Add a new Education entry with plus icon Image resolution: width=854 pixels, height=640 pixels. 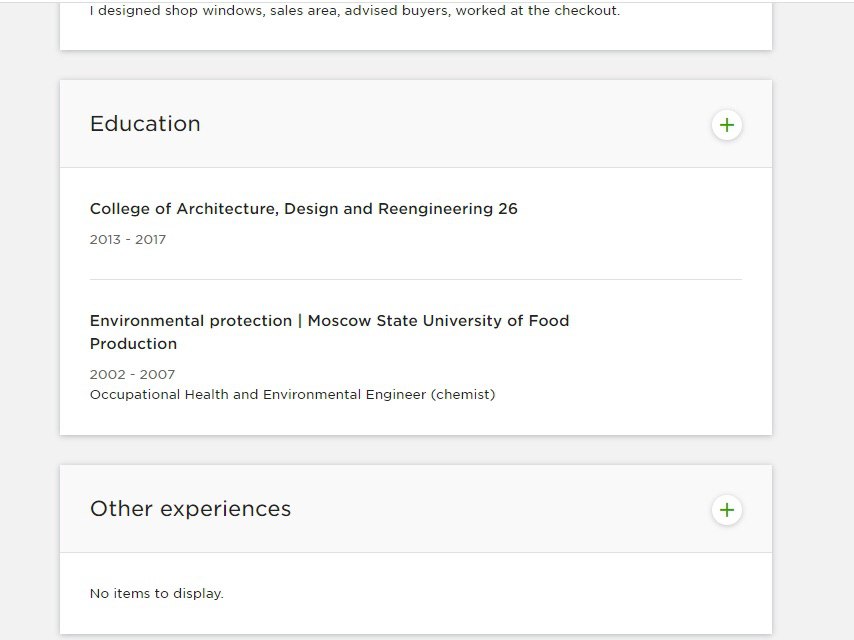(727, 125)
